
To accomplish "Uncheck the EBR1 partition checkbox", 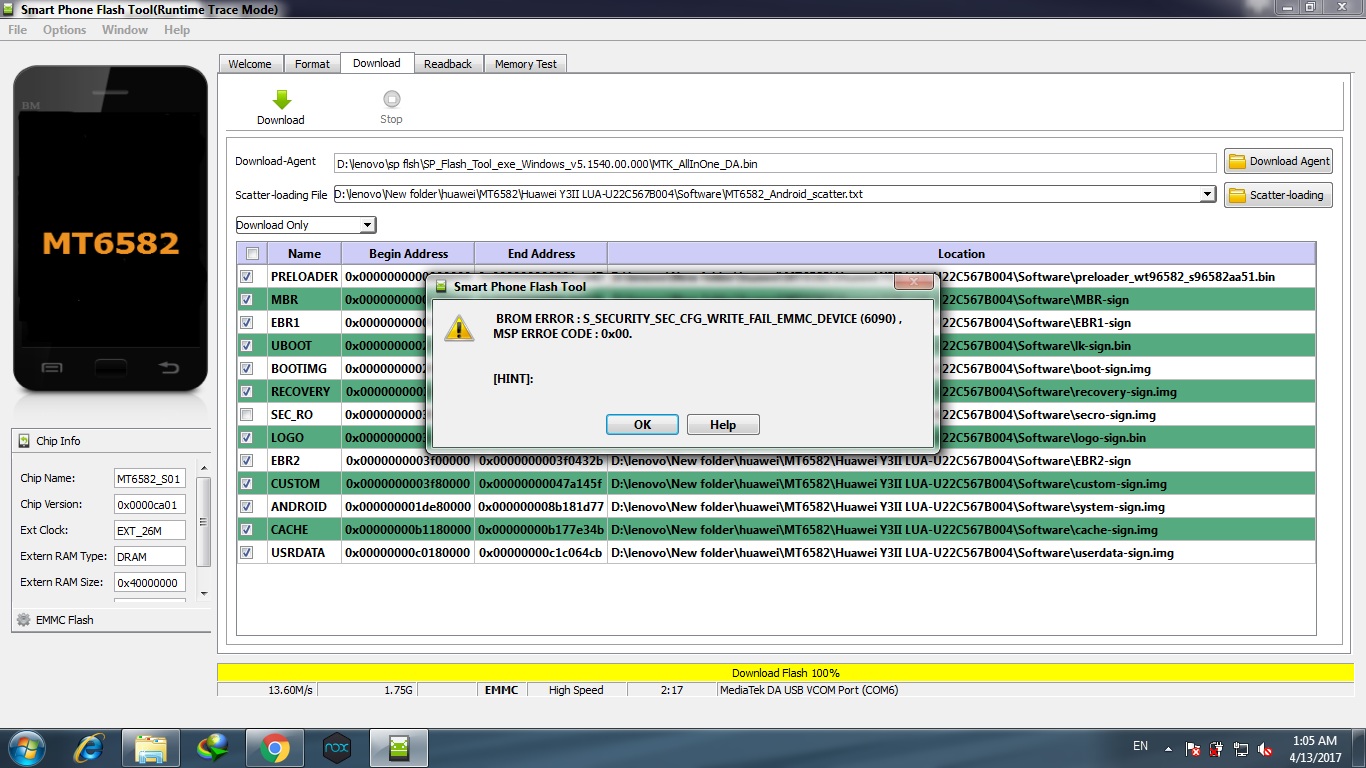I will tap(247, 323).
